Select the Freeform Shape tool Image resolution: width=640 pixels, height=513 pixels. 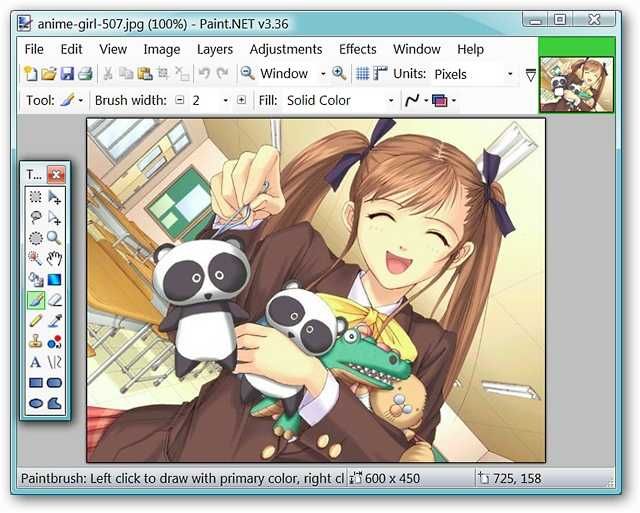(54, 403)
